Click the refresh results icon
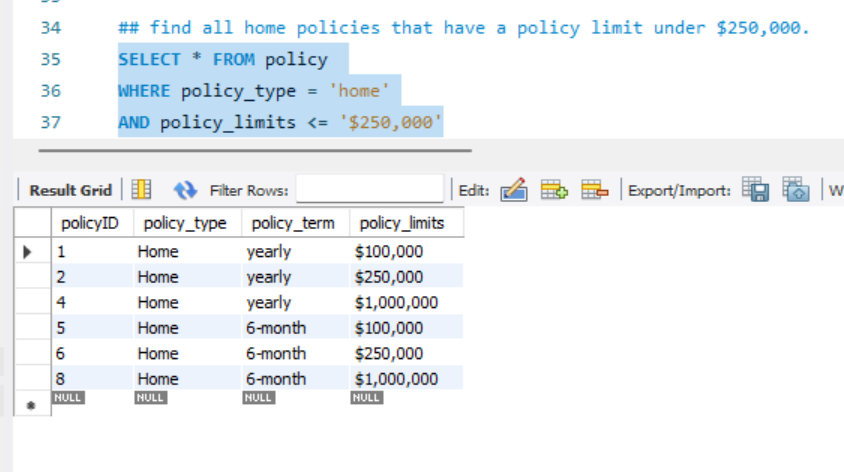Image resolution: width=844 pixels, height=472 pixels. [x=185, y=190]
